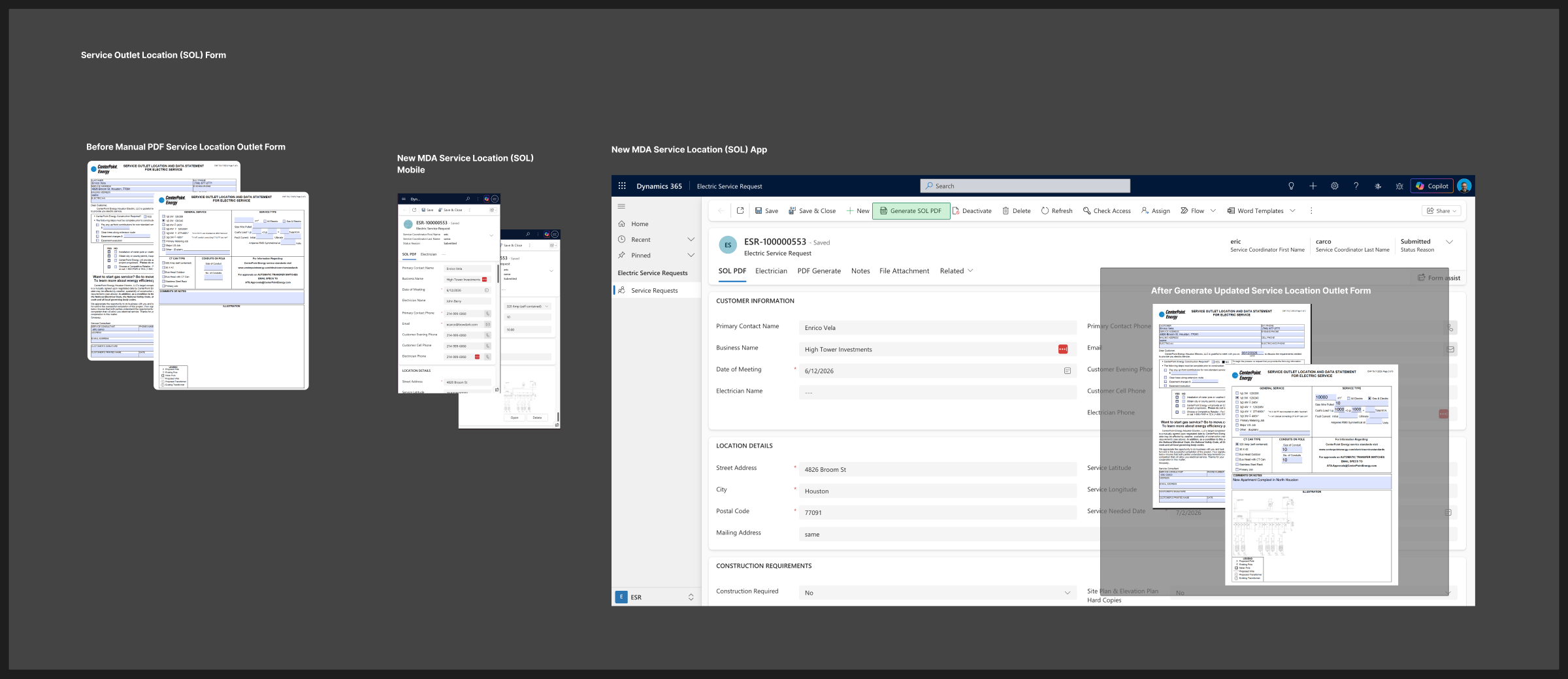The image size is (1568, 679).
Task: Open the settings gear in Dynamics header
Action: 1335,186
